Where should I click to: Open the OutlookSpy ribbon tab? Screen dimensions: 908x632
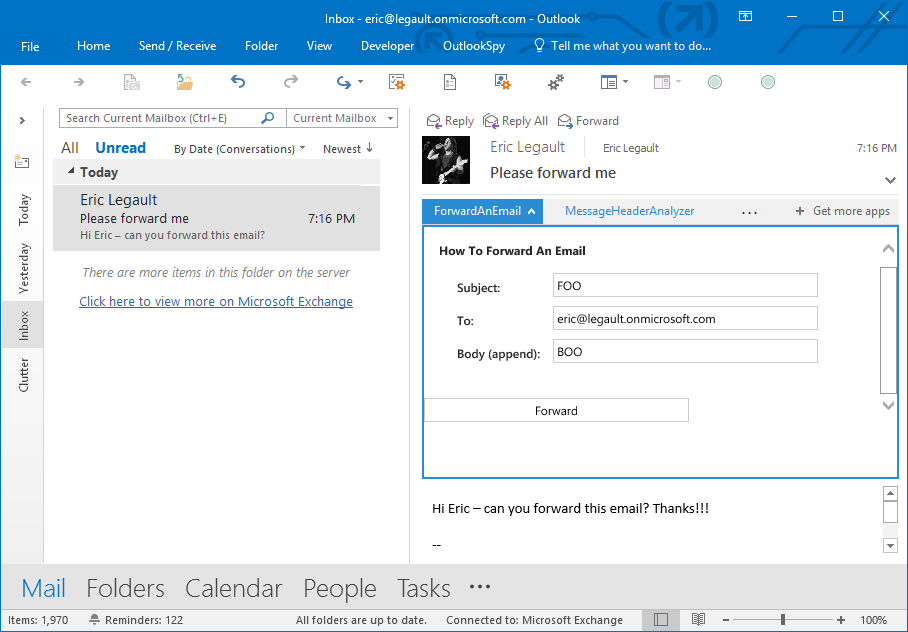pos(474,46)
